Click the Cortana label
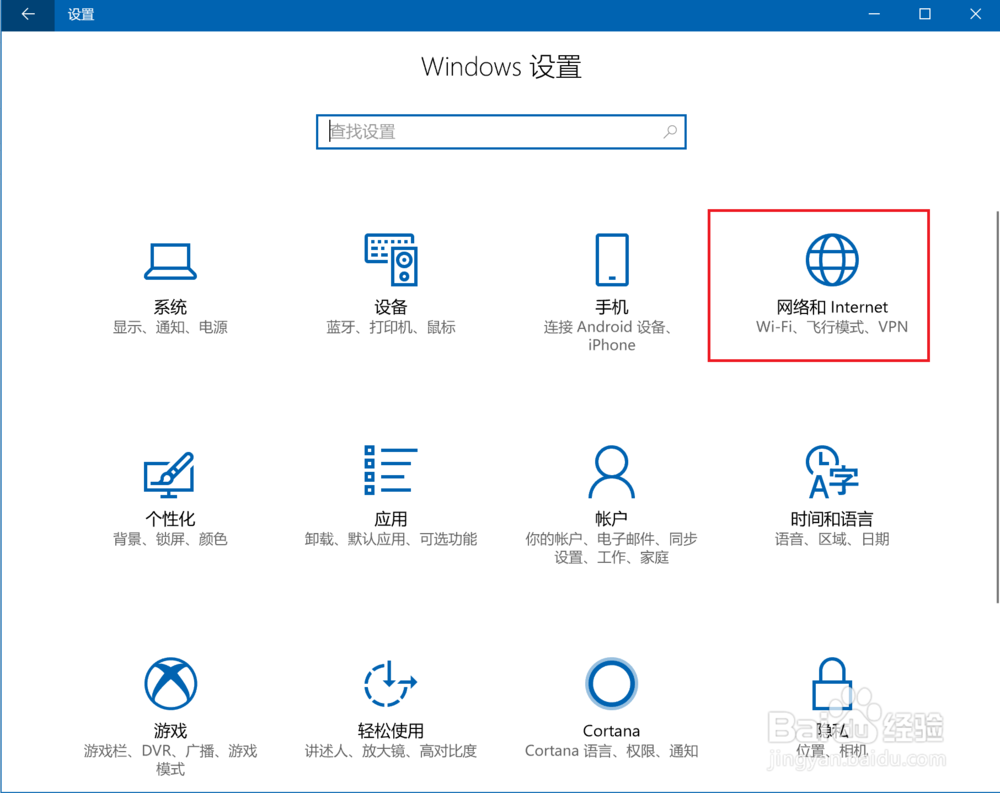This screenshot has width=1000, height=793. 611,730
